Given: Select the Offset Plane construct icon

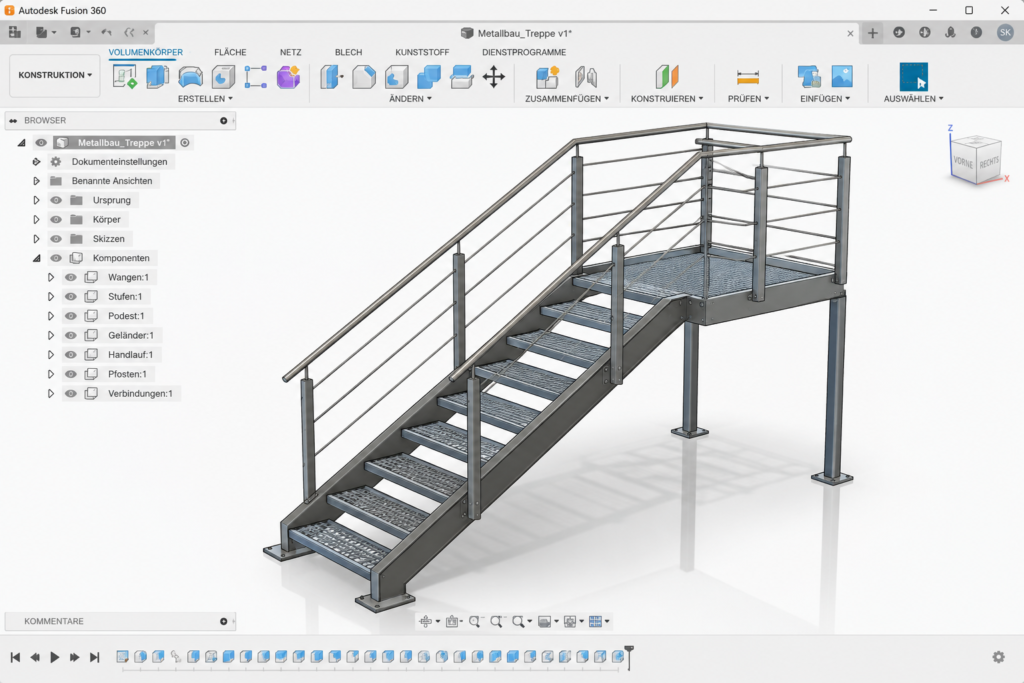Looking at the screenshot, I should [x=667, y=77].
